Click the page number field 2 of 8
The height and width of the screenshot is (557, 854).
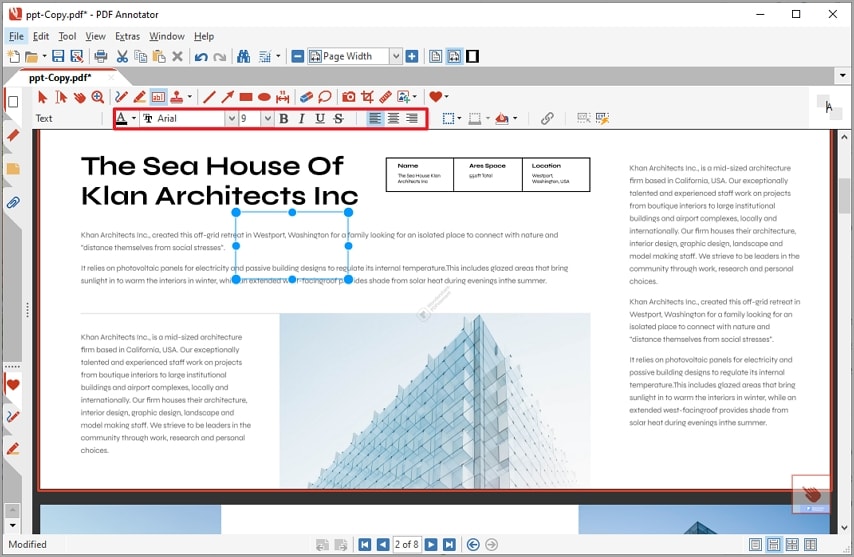pos(407,544)
